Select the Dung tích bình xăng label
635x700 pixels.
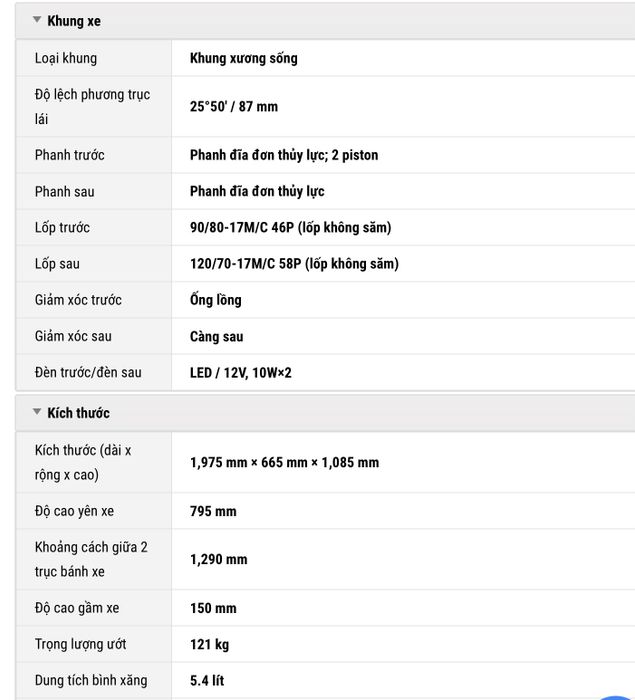click(91, 680)
